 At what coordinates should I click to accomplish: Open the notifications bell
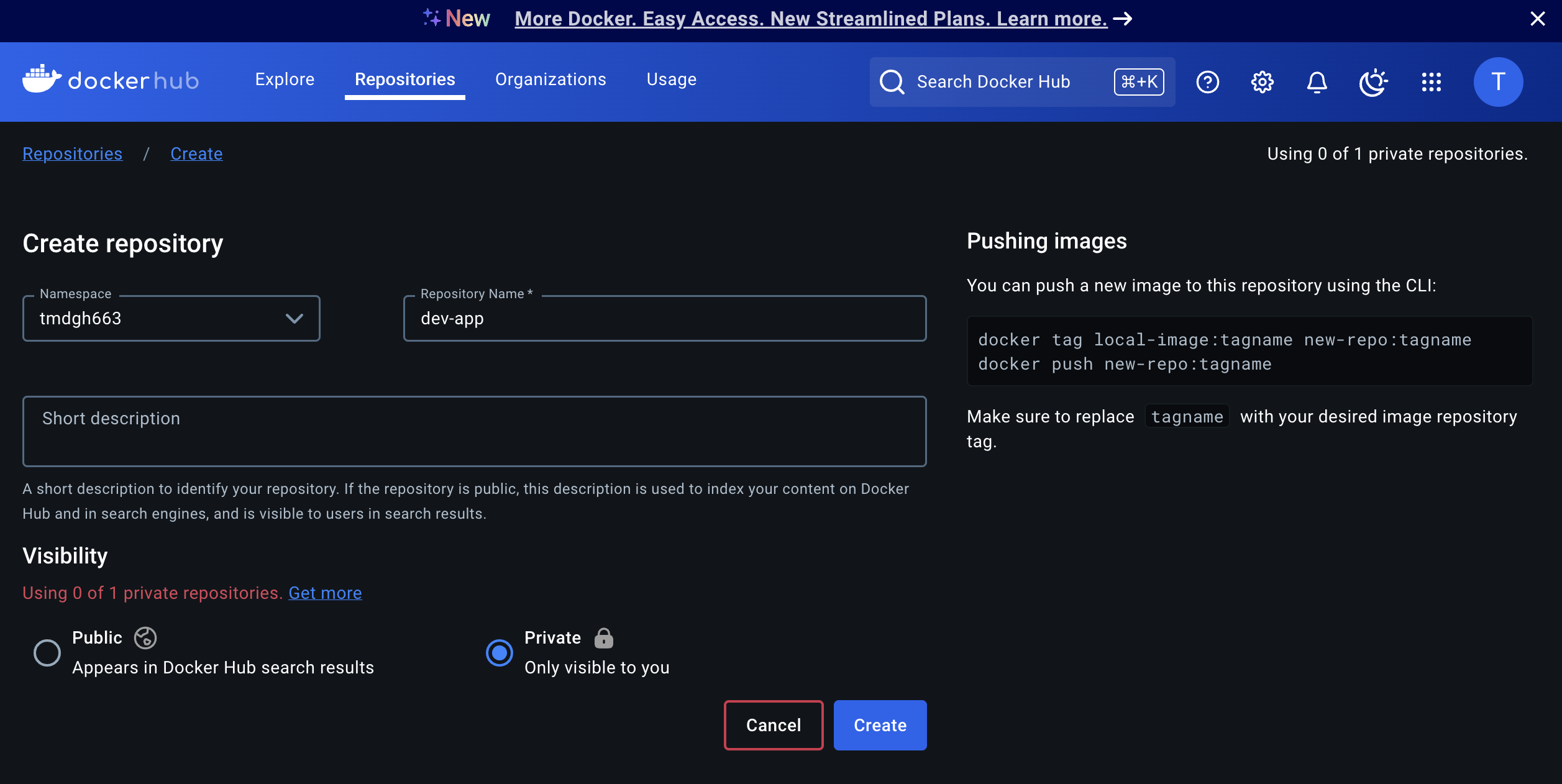1317,82
